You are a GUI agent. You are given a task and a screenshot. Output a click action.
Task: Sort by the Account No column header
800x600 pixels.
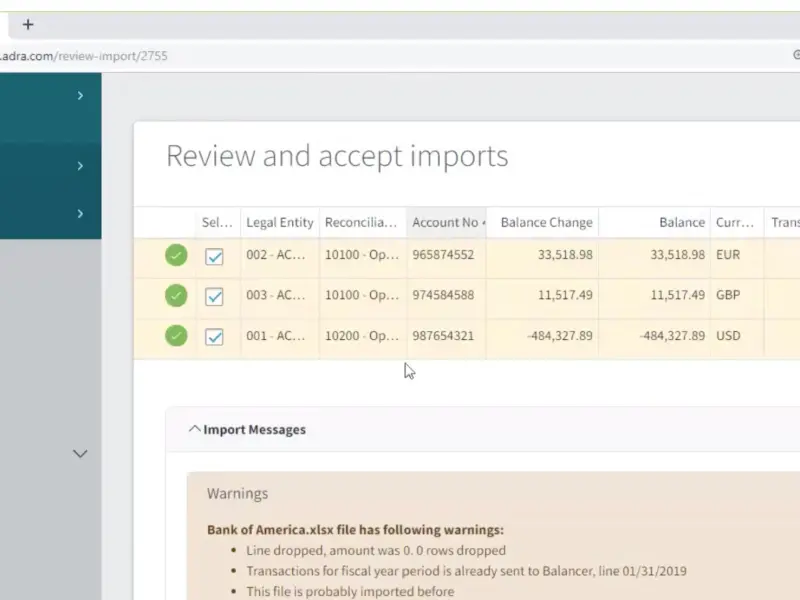pos(446,222)
